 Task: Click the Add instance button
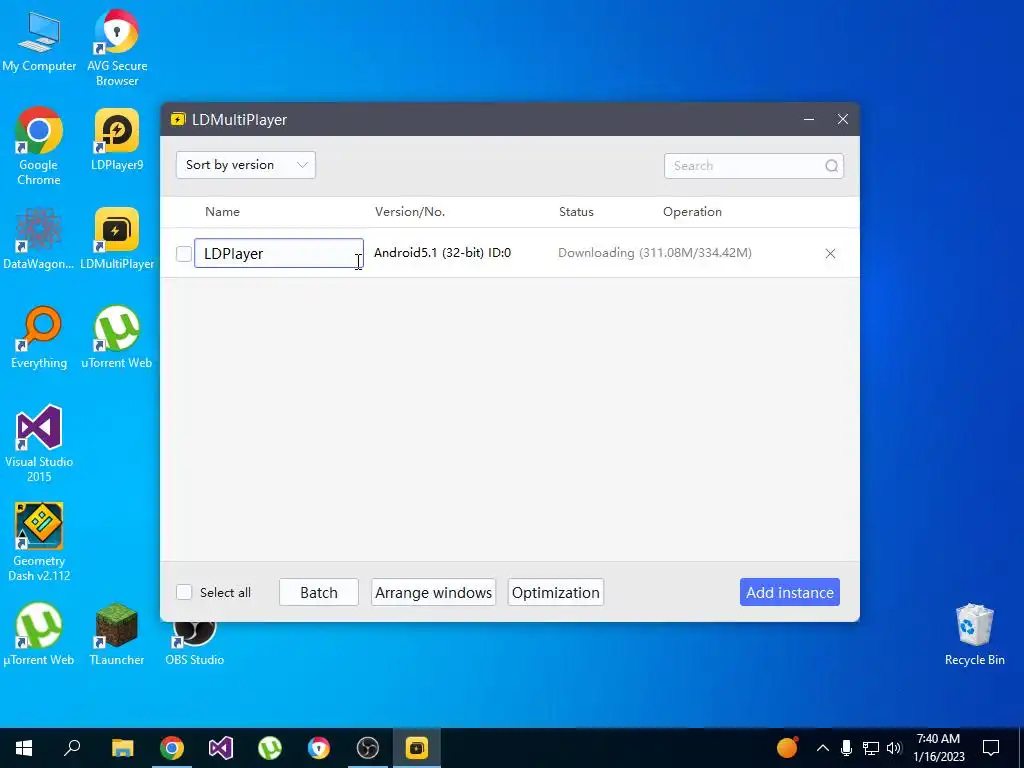point(790,592)
